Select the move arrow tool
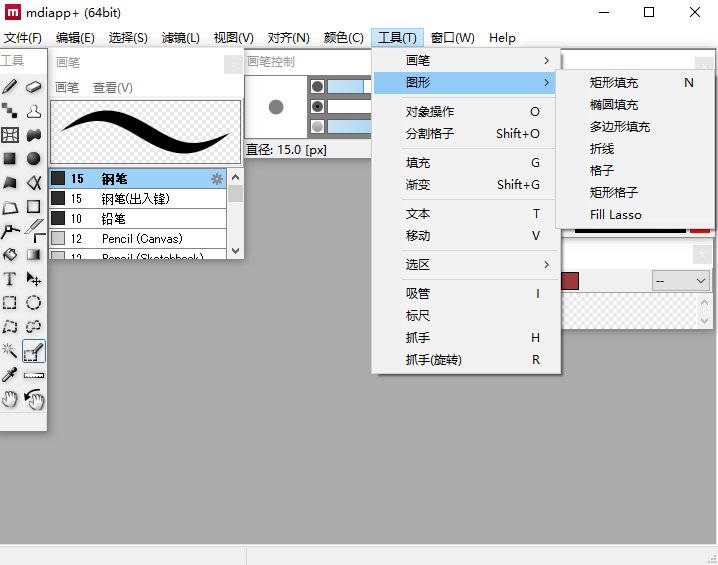Screen dimensions: 718x565 (x=33, y=279)
